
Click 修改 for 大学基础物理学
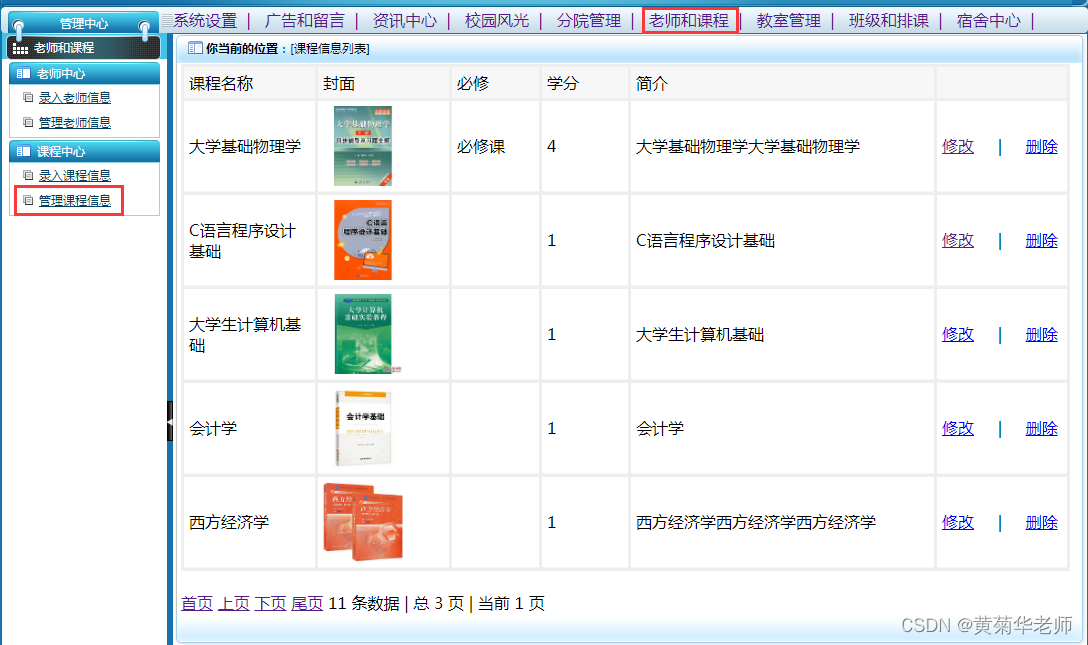[x=957, y=146]
